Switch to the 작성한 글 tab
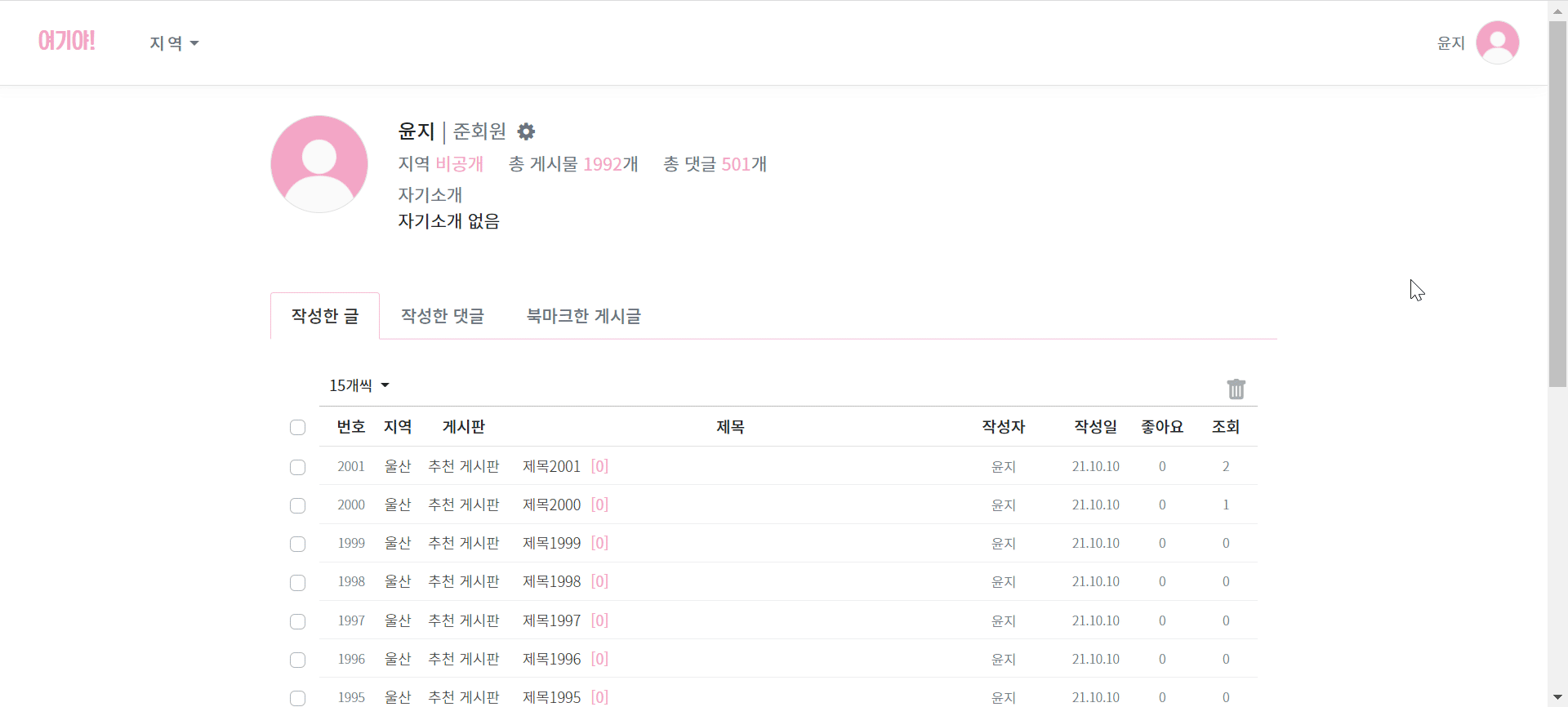Screen dimensions: 1568x707 coord(325,316)
